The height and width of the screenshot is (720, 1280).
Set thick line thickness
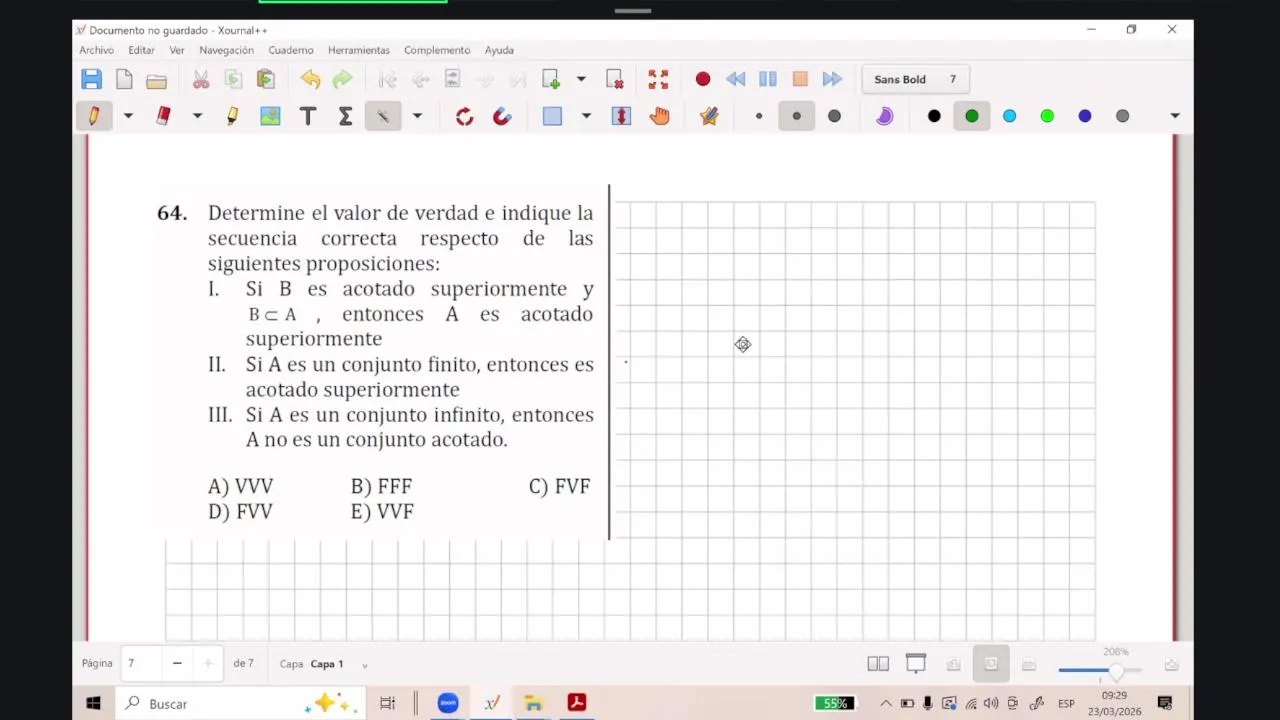click(834, 116)
